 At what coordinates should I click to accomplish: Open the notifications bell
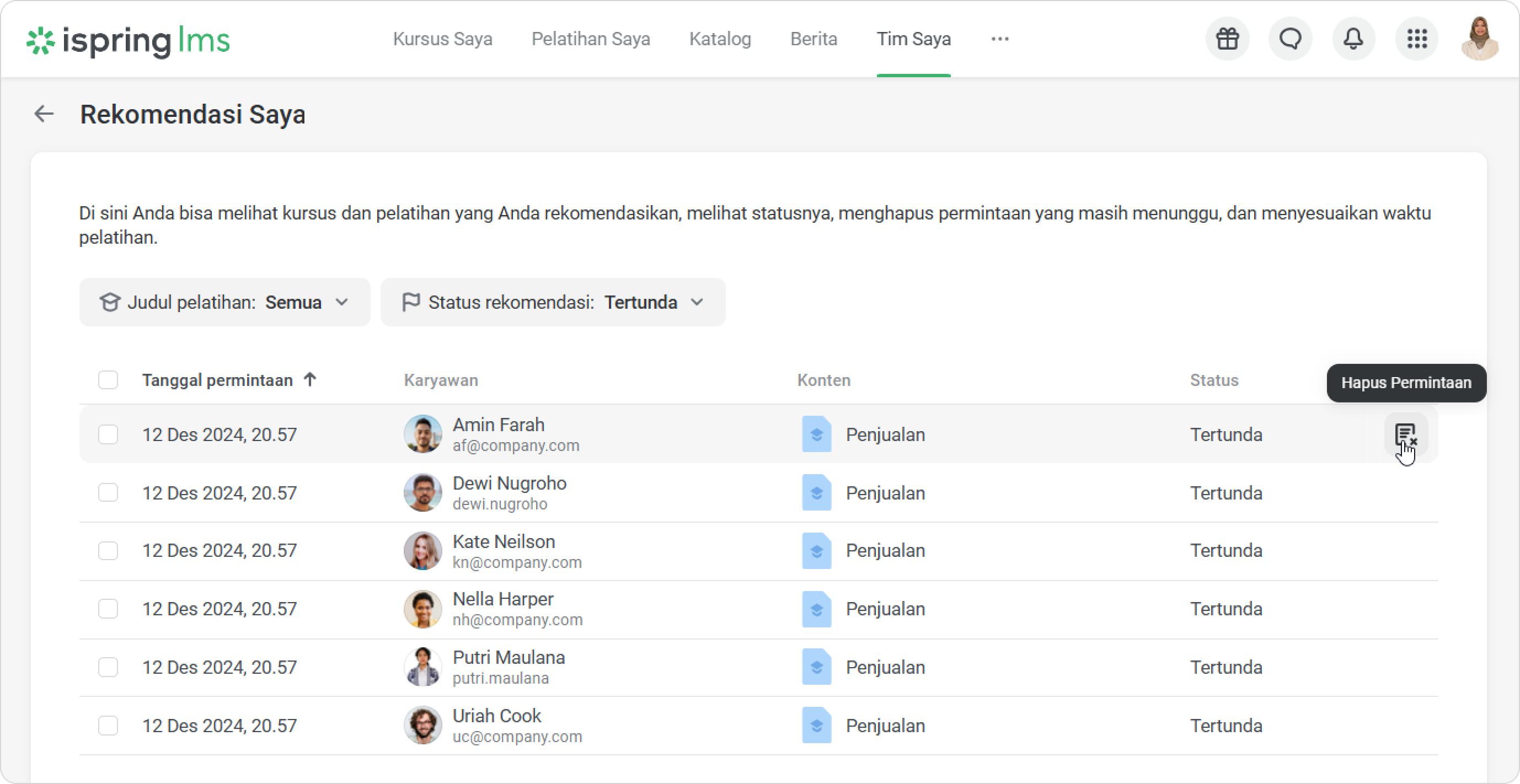pos(1353,39)
